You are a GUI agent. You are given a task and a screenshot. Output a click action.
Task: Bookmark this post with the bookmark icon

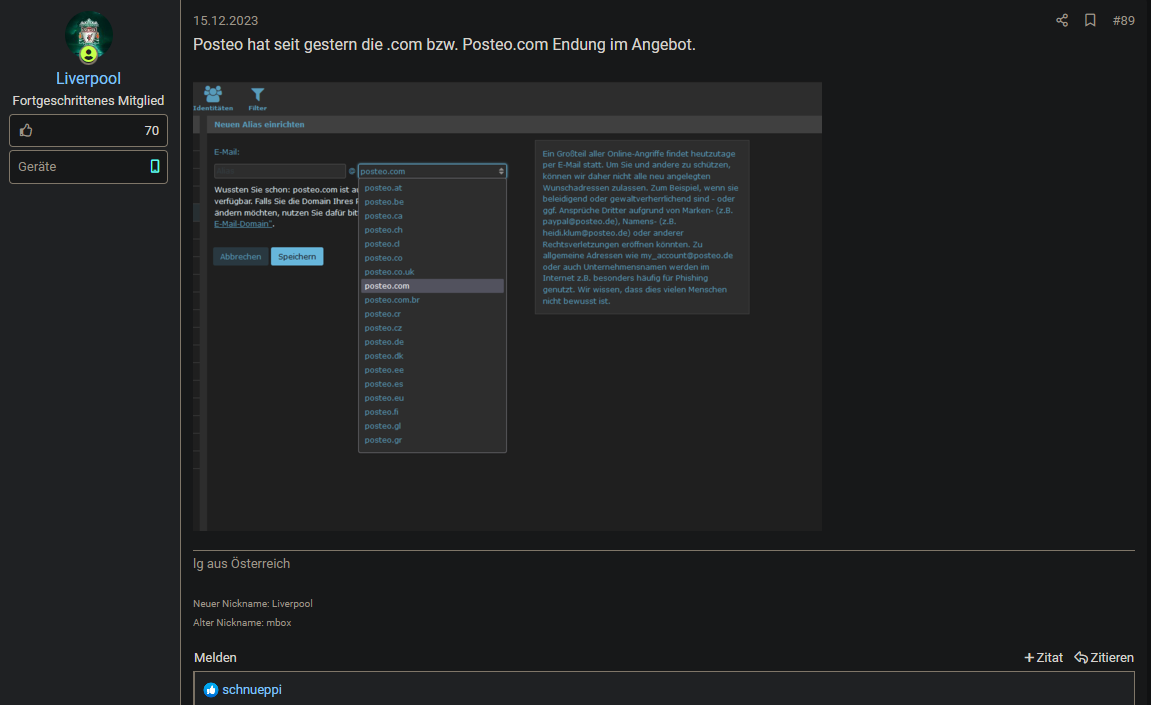(1090, 20)
